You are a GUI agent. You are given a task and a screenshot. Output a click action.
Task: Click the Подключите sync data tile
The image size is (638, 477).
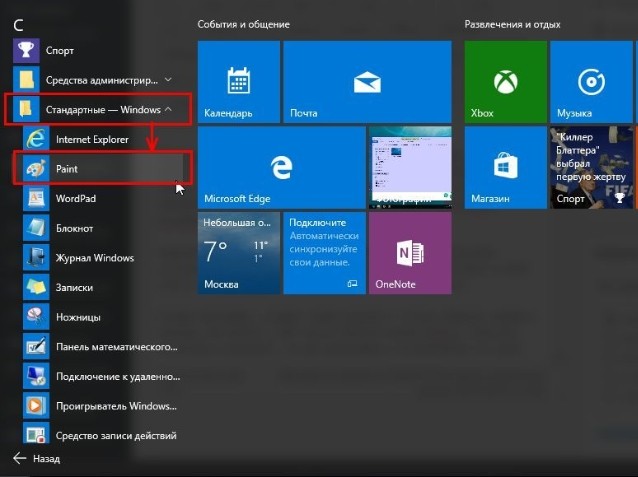pos(324,253)
